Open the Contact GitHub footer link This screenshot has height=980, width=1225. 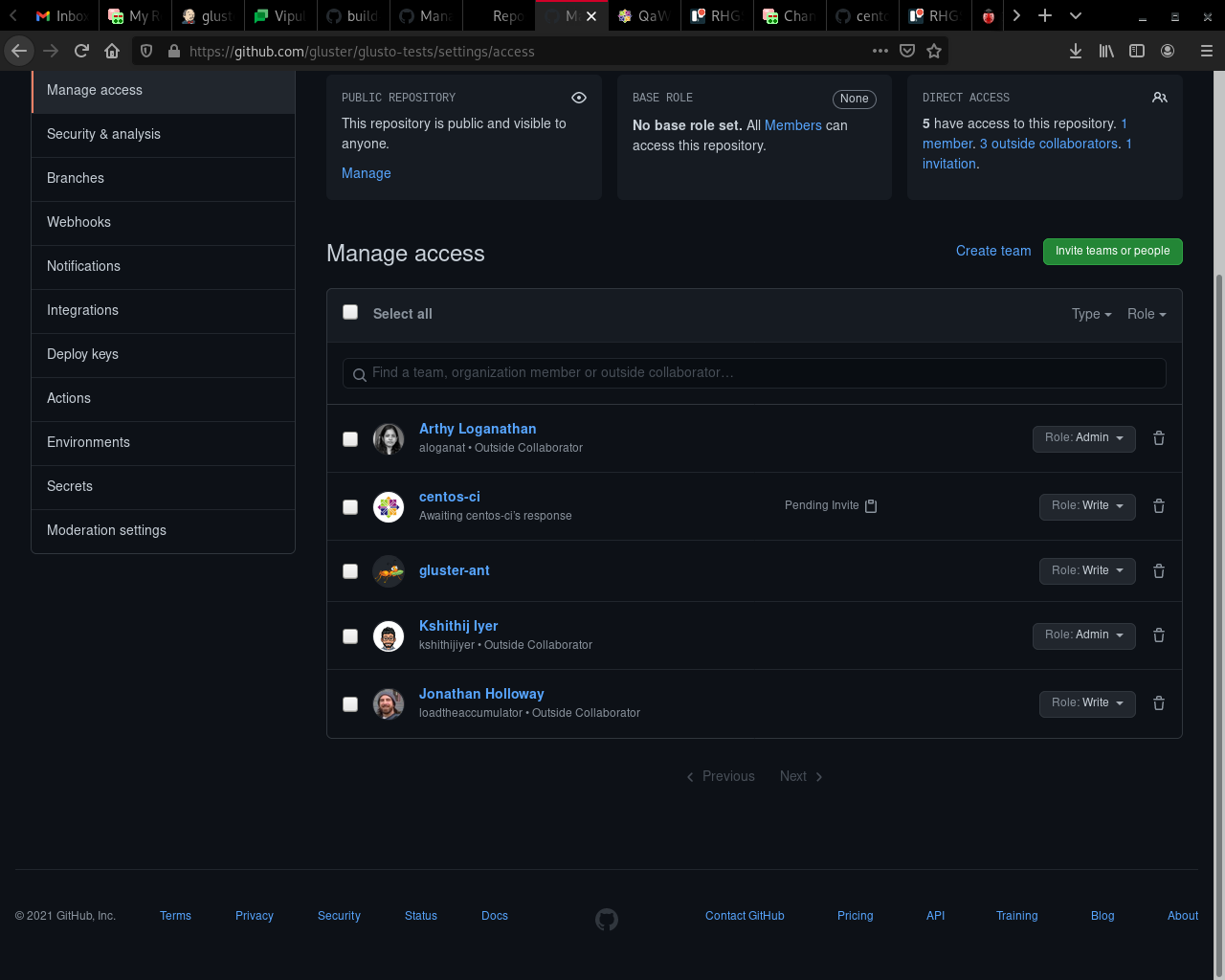point(745,916)
